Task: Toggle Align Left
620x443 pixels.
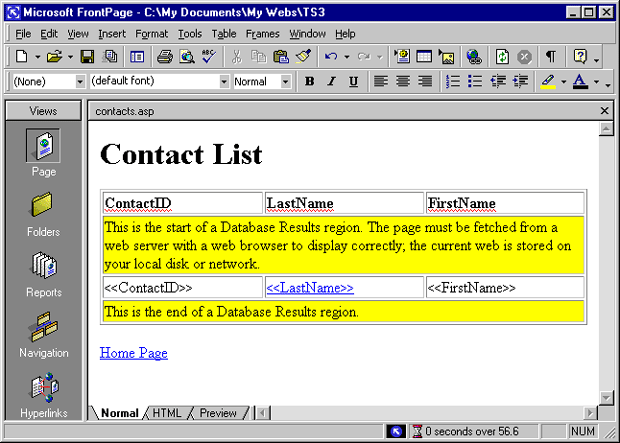Action: click(x=381, y=81)
